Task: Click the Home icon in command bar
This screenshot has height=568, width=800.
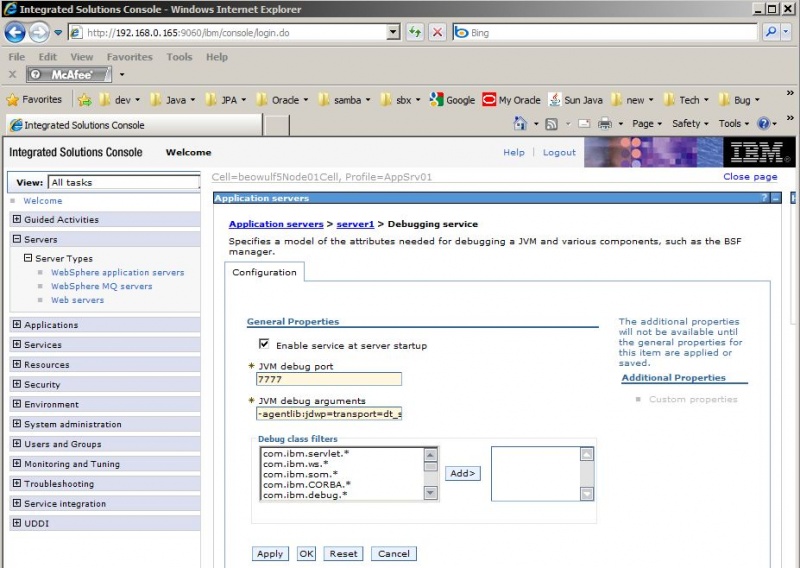Action: [x=520, y=124]
